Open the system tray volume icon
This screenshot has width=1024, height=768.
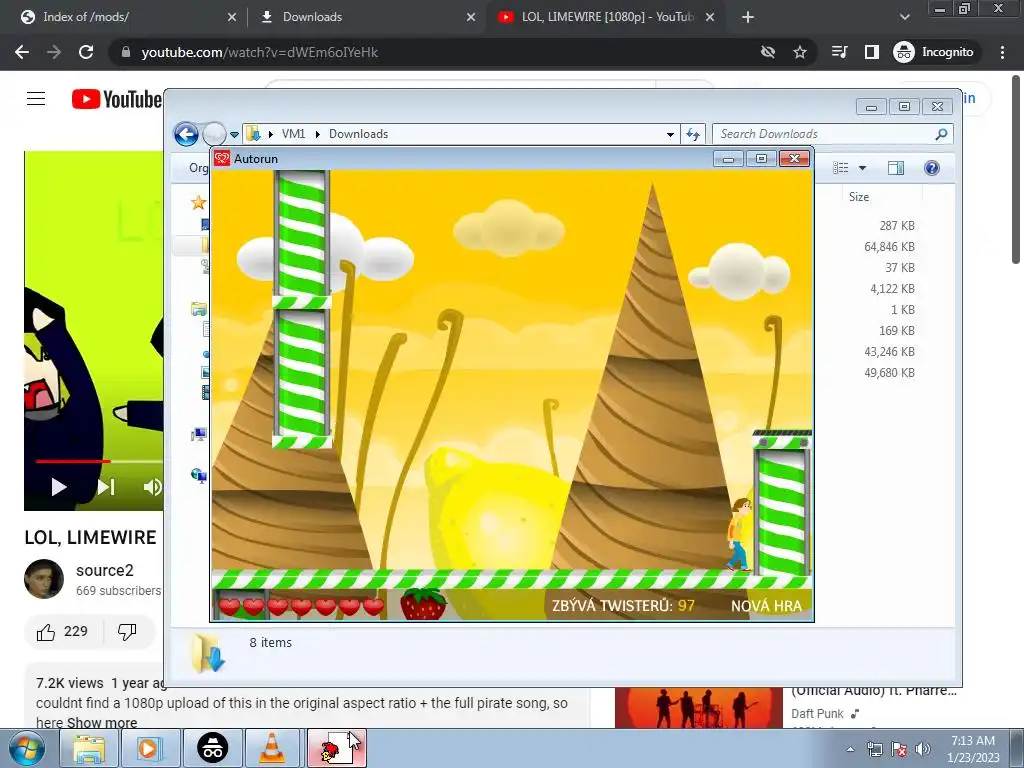click(922, 749)
